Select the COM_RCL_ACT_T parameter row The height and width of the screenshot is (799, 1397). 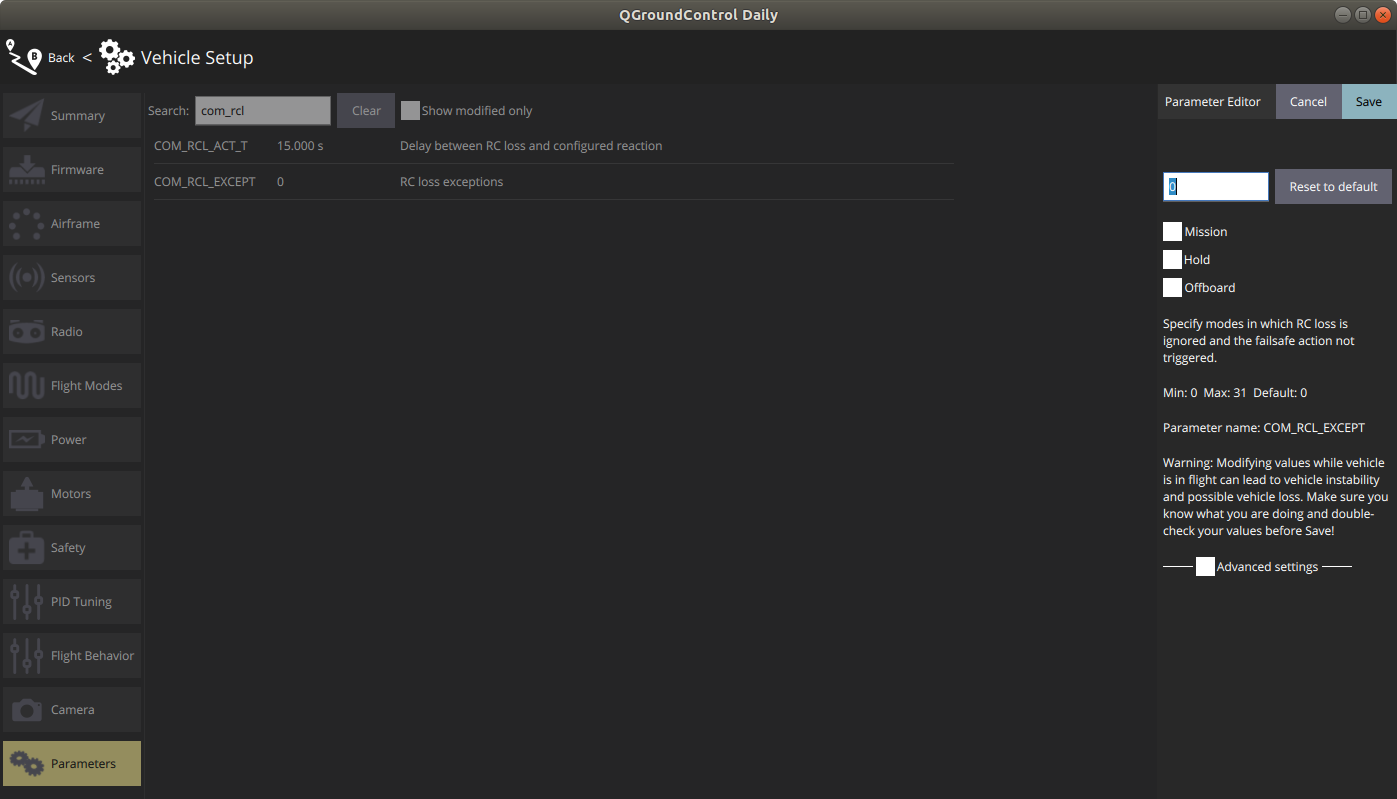[x=553, y=146]
